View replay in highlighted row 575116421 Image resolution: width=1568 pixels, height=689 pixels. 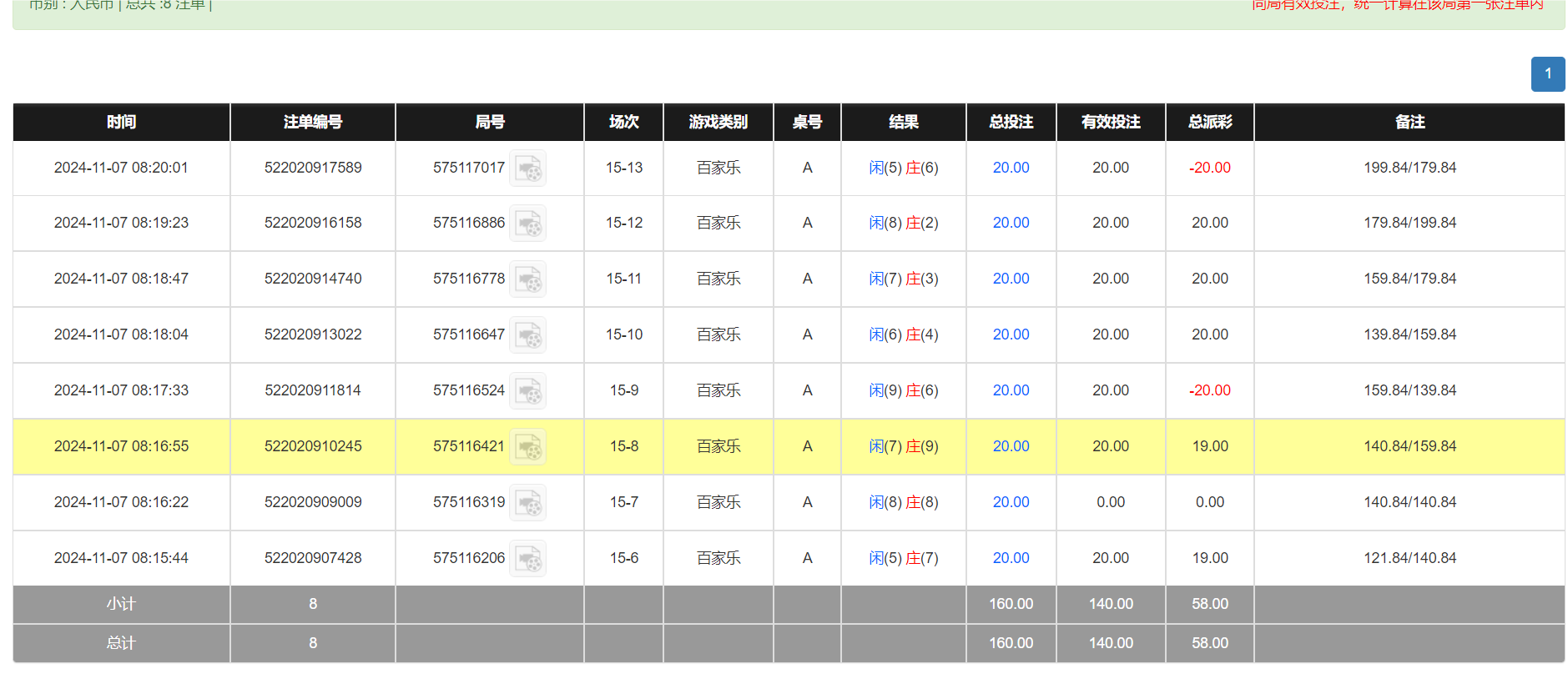(x=527, y=447)
